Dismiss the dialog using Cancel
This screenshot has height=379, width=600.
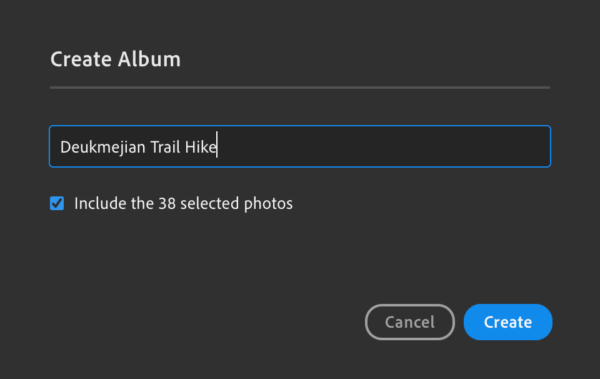410,322
